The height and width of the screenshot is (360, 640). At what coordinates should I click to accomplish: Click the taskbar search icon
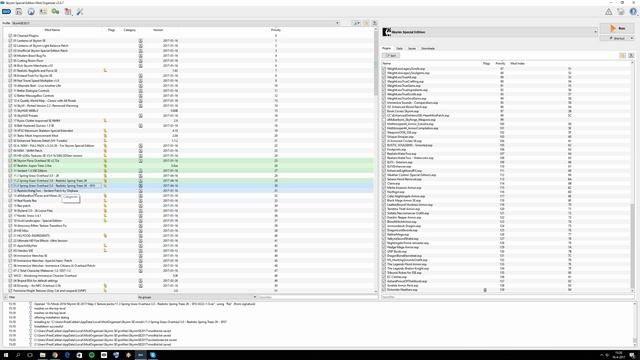(x=18, y=355)
